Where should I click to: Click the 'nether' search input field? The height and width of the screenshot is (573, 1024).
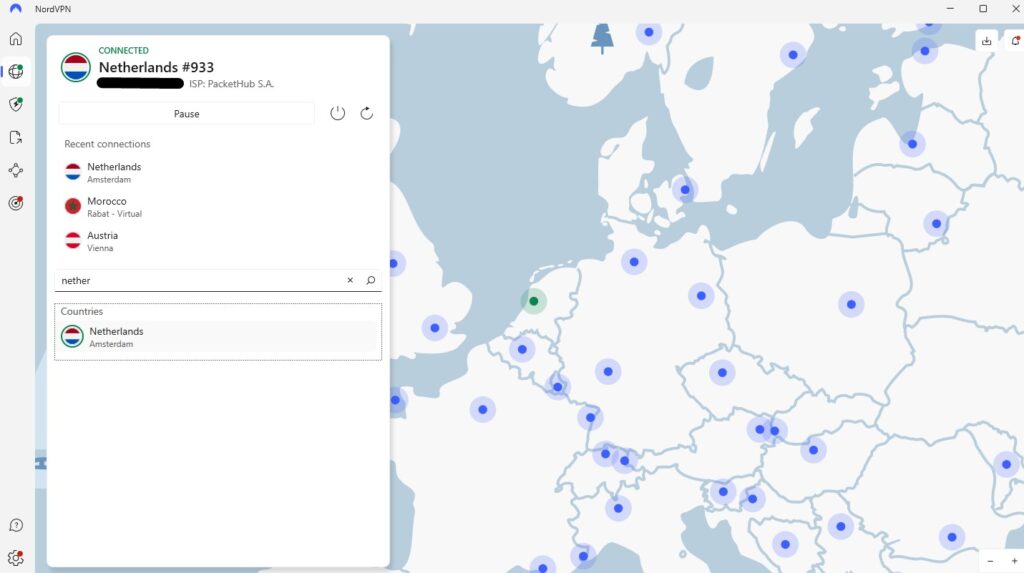(x=200, y=280)
